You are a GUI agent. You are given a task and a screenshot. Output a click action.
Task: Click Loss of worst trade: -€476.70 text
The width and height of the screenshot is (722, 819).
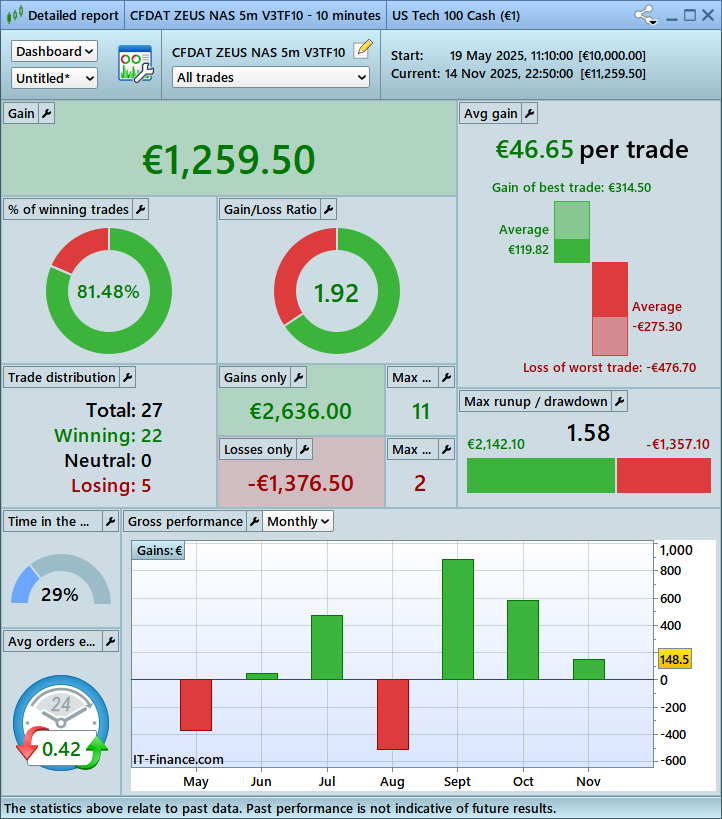point(610,367)
